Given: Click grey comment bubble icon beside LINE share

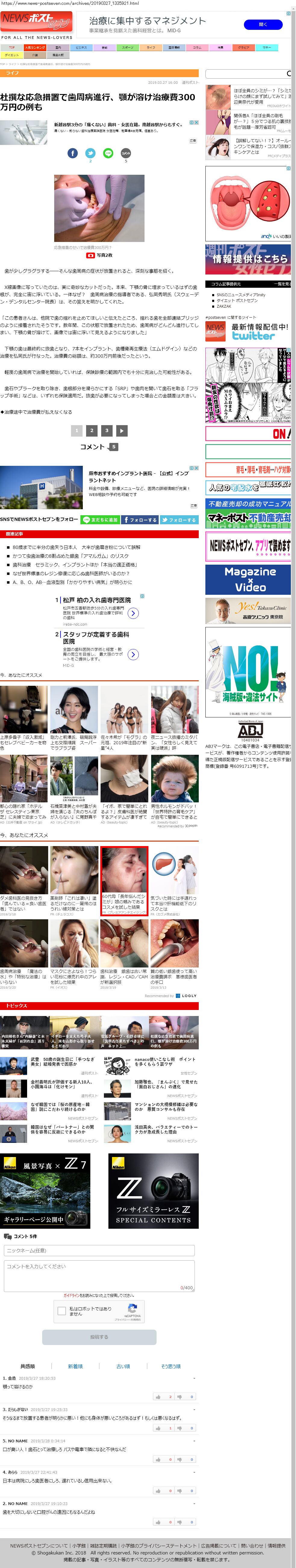Looking at the screenshot, I should (126, 153).
